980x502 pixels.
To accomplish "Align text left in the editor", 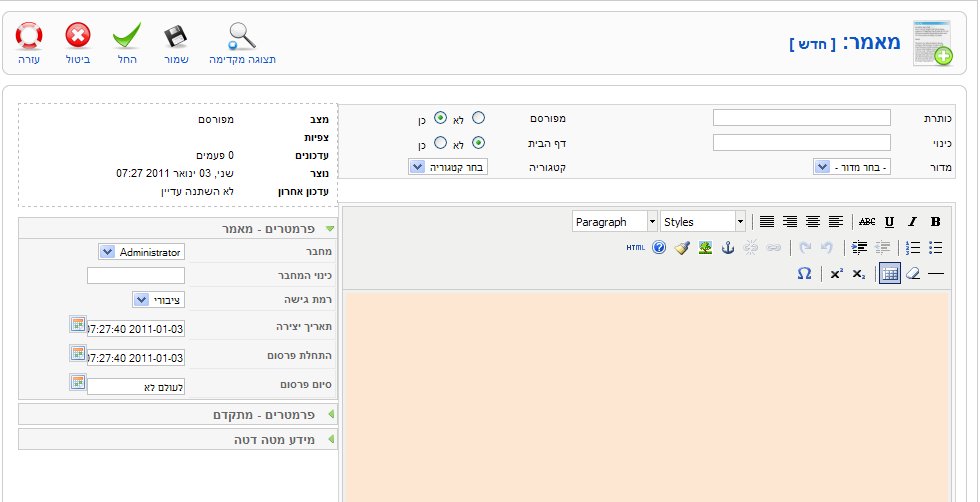I will pyautogui.click(x=836, y=221).
